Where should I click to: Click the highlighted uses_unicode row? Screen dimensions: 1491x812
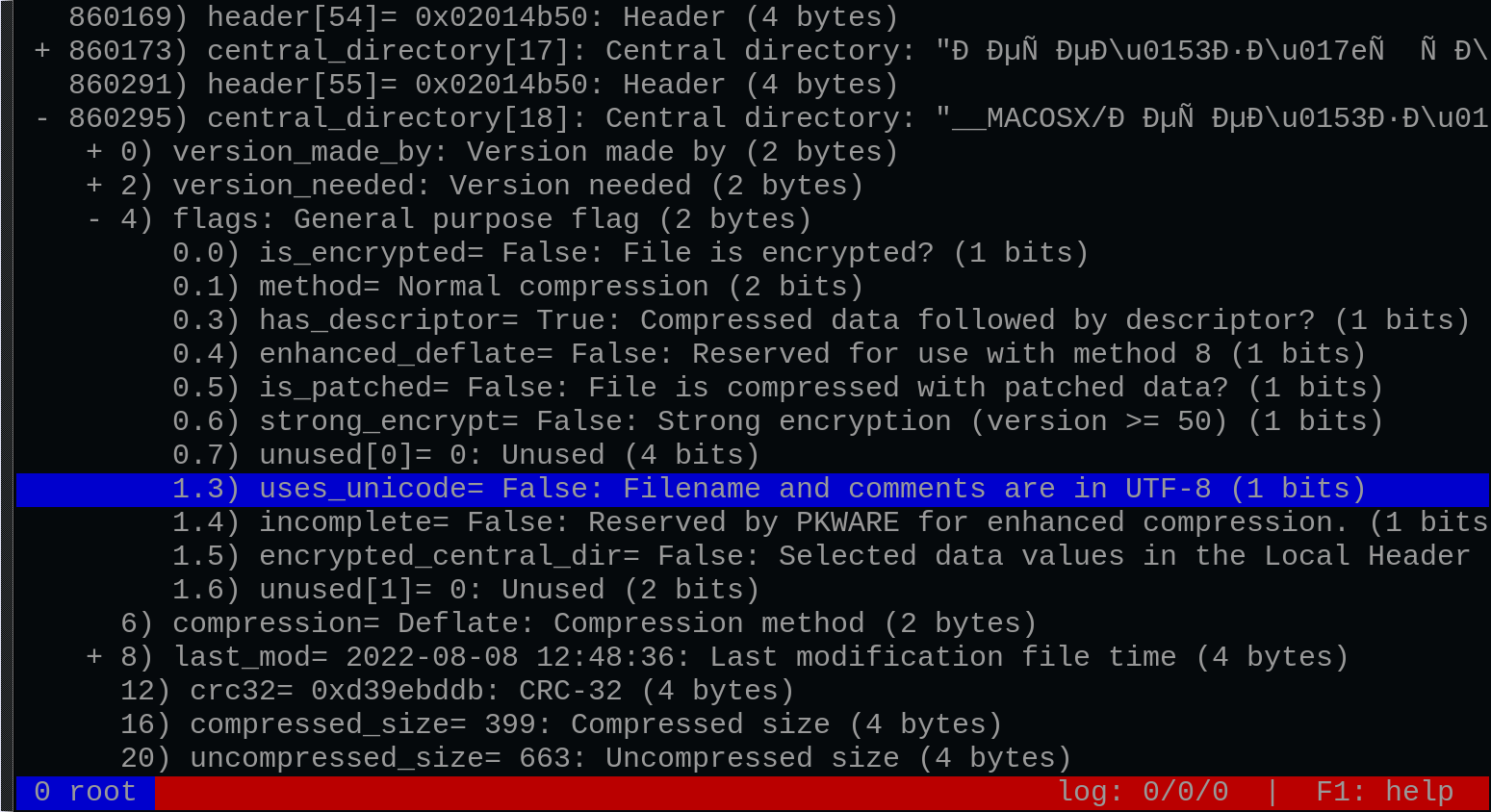[x=753, y=489]
